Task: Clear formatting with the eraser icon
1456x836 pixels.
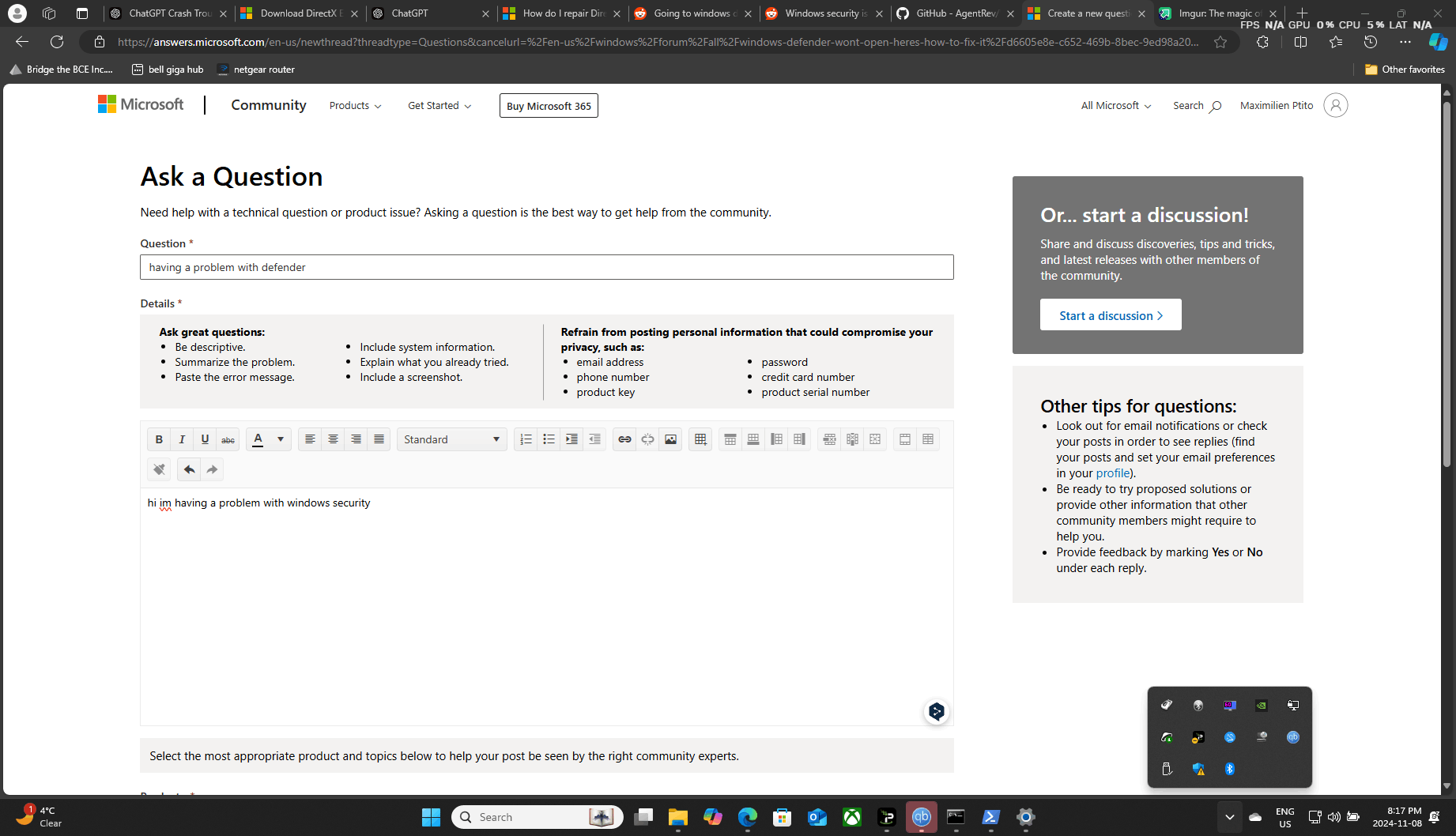Action: coord(159,469)
